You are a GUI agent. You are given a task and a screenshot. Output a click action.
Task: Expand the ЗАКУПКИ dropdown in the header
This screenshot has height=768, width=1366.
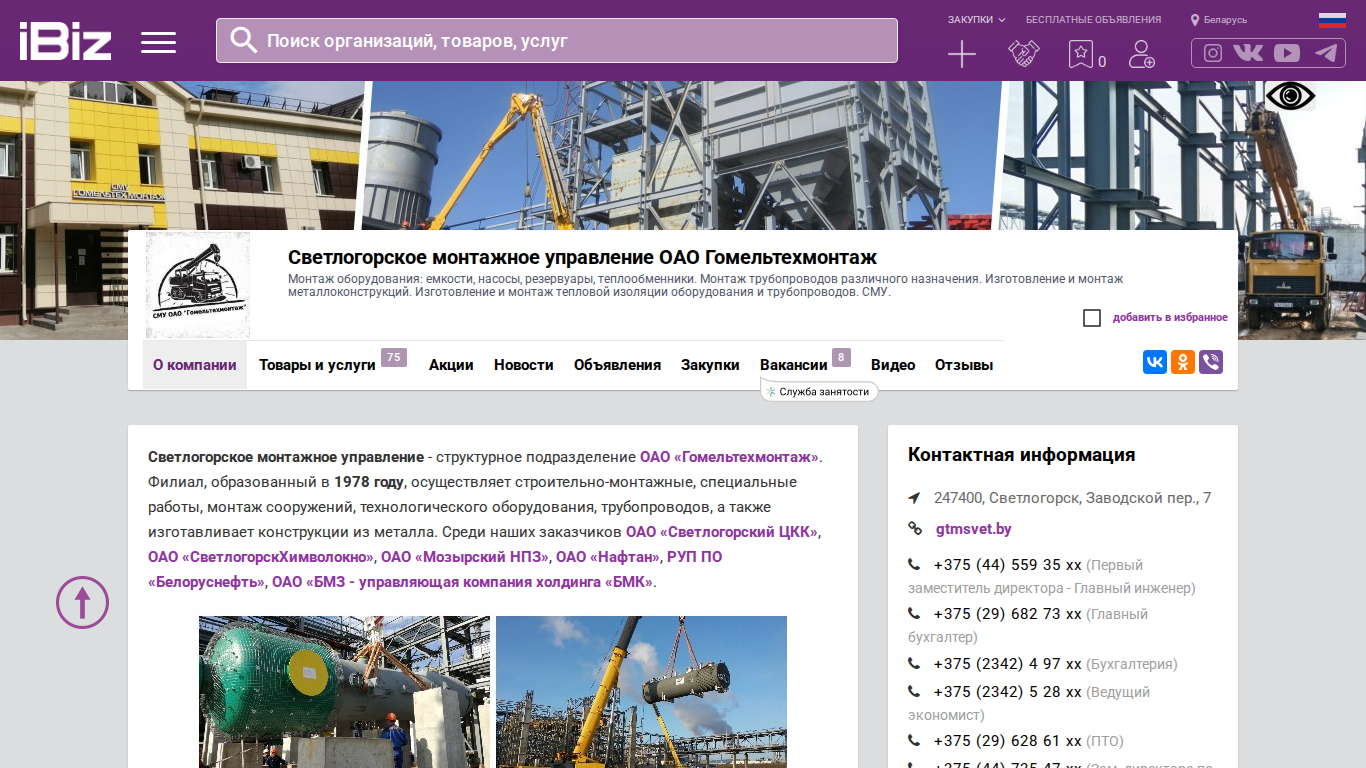(x=976, y=20)
